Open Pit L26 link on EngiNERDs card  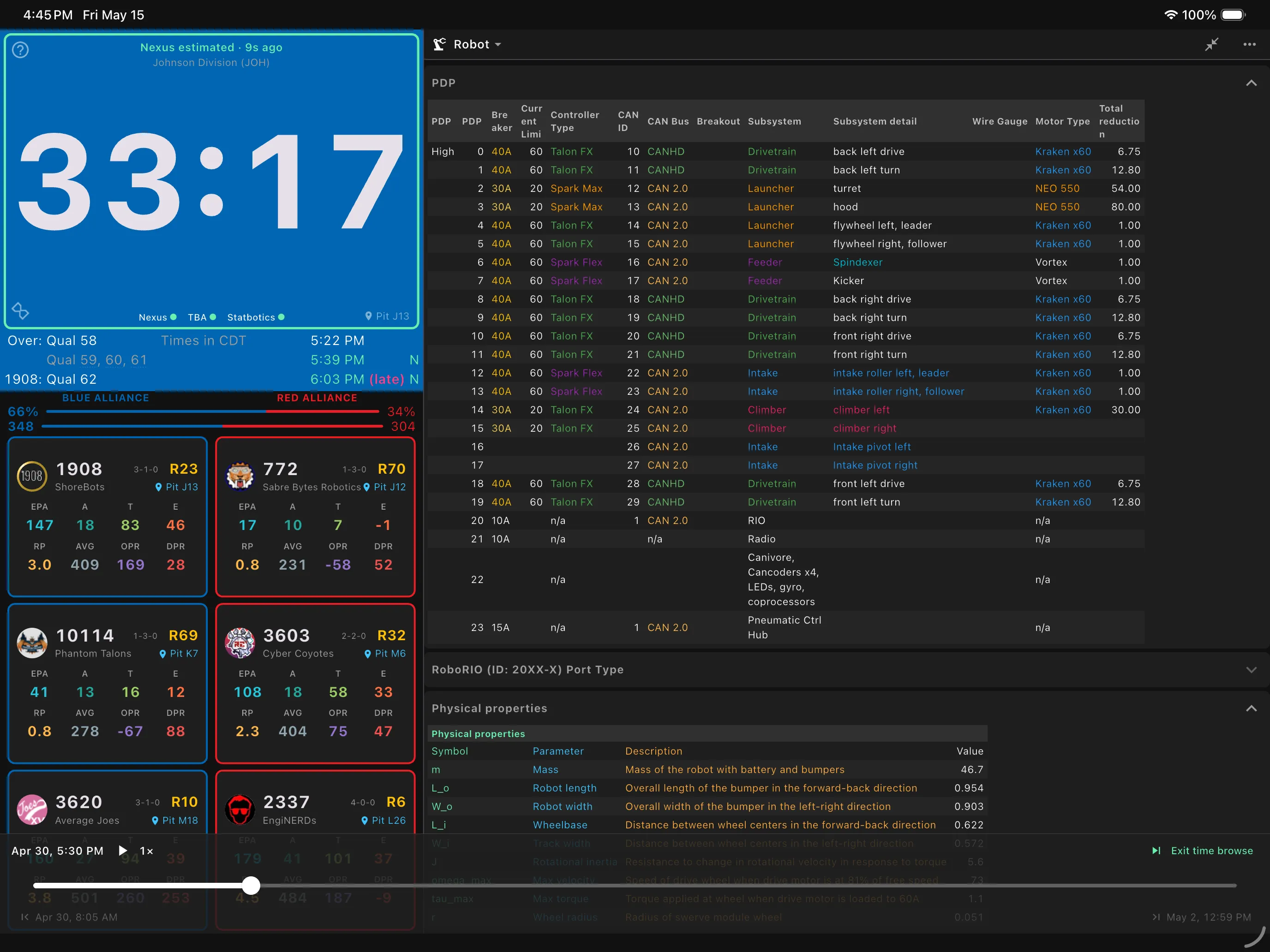point(383,820)
